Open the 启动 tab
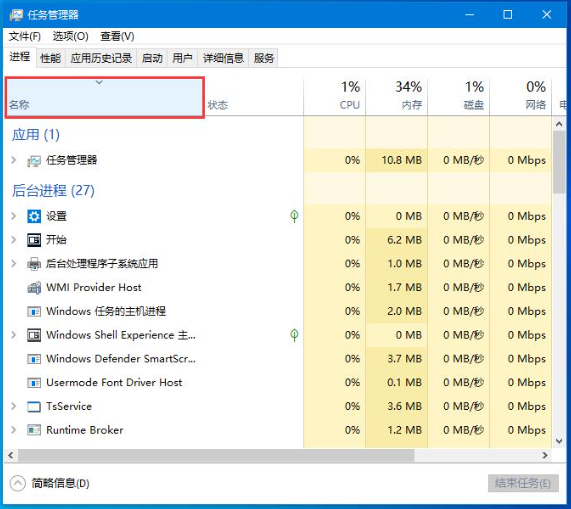 [152, 58]
